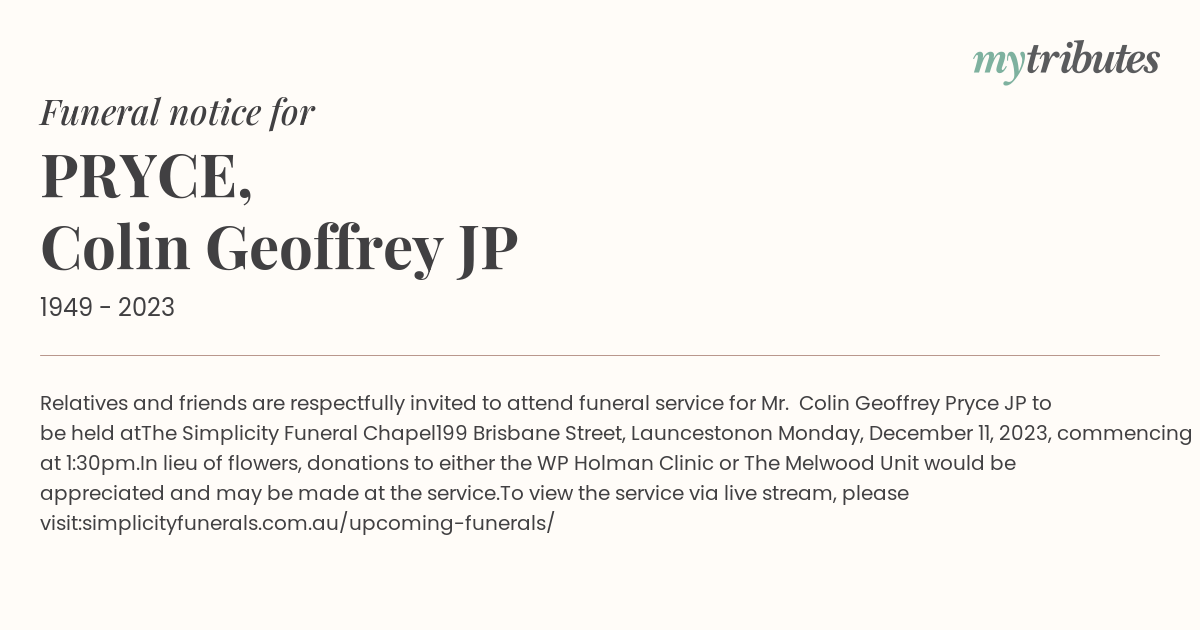Click the name Colin Geoffrey JP
Image resolution: width=1200 pixels, height=630 pixels.
pyautogui.click(x=279, y=250)
